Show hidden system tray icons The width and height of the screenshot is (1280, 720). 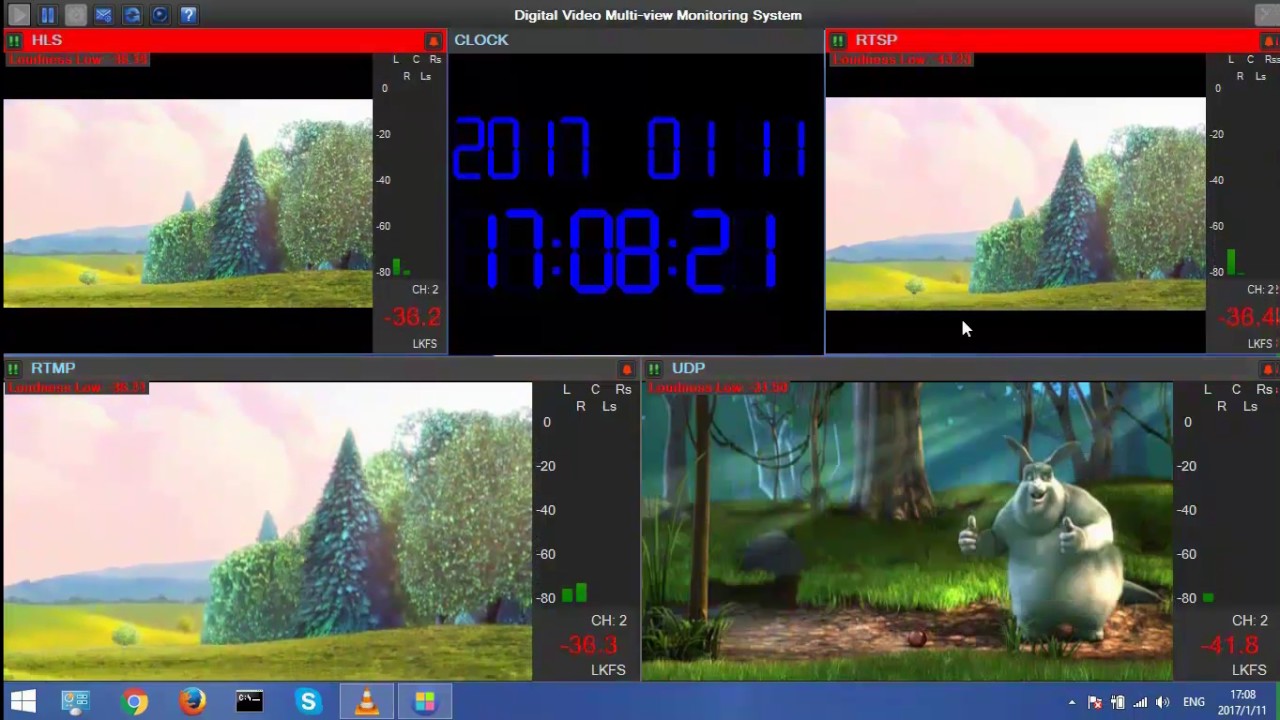click(x=1072, y=702)
